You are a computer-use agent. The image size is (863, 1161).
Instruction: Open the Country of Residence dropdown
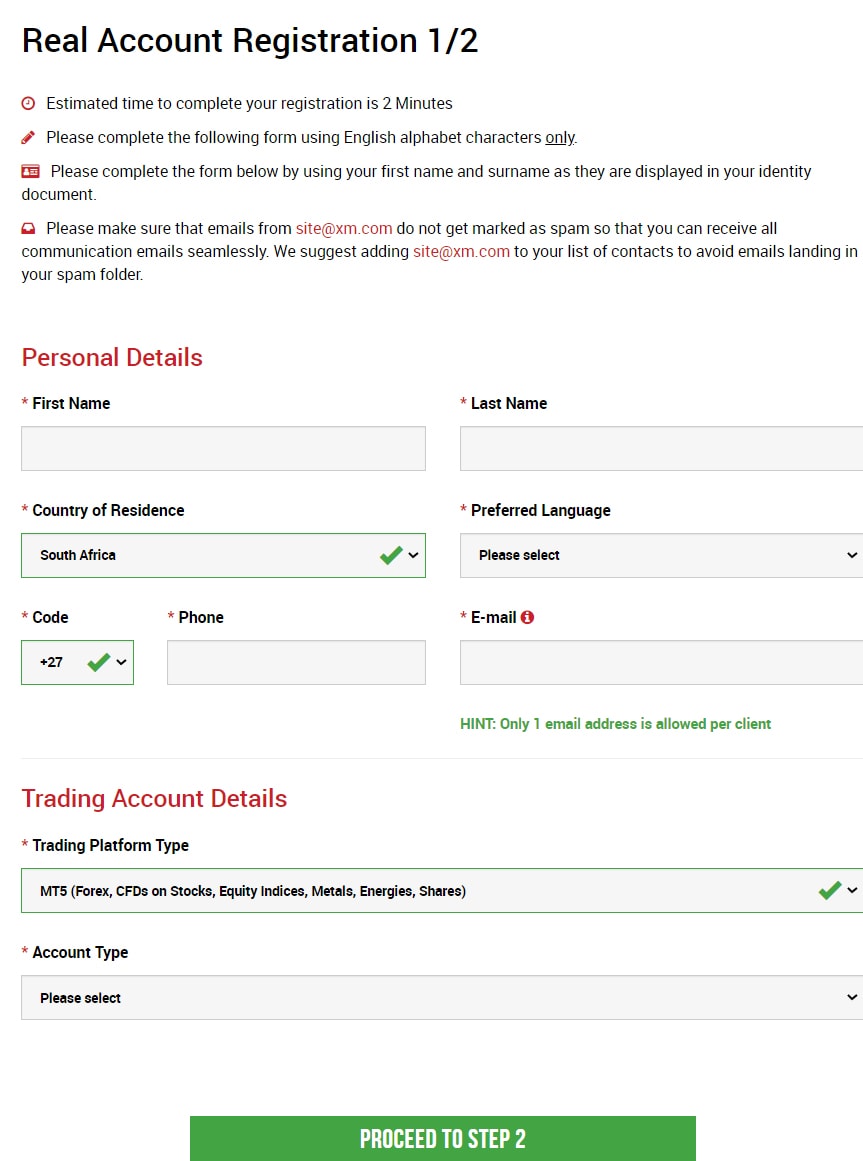coord(222,555)
